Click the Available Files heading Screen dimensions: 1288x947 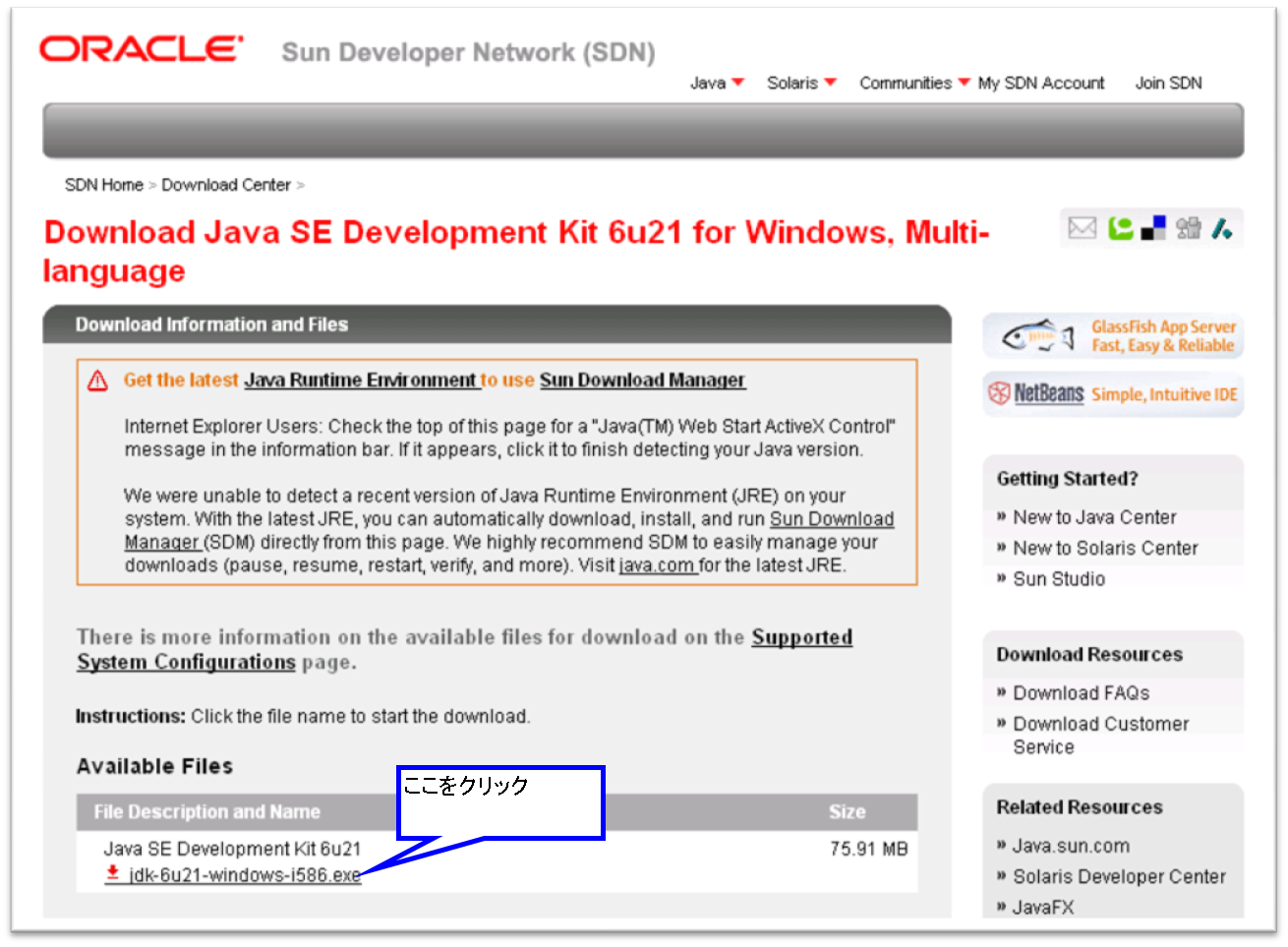pos(154,766)
